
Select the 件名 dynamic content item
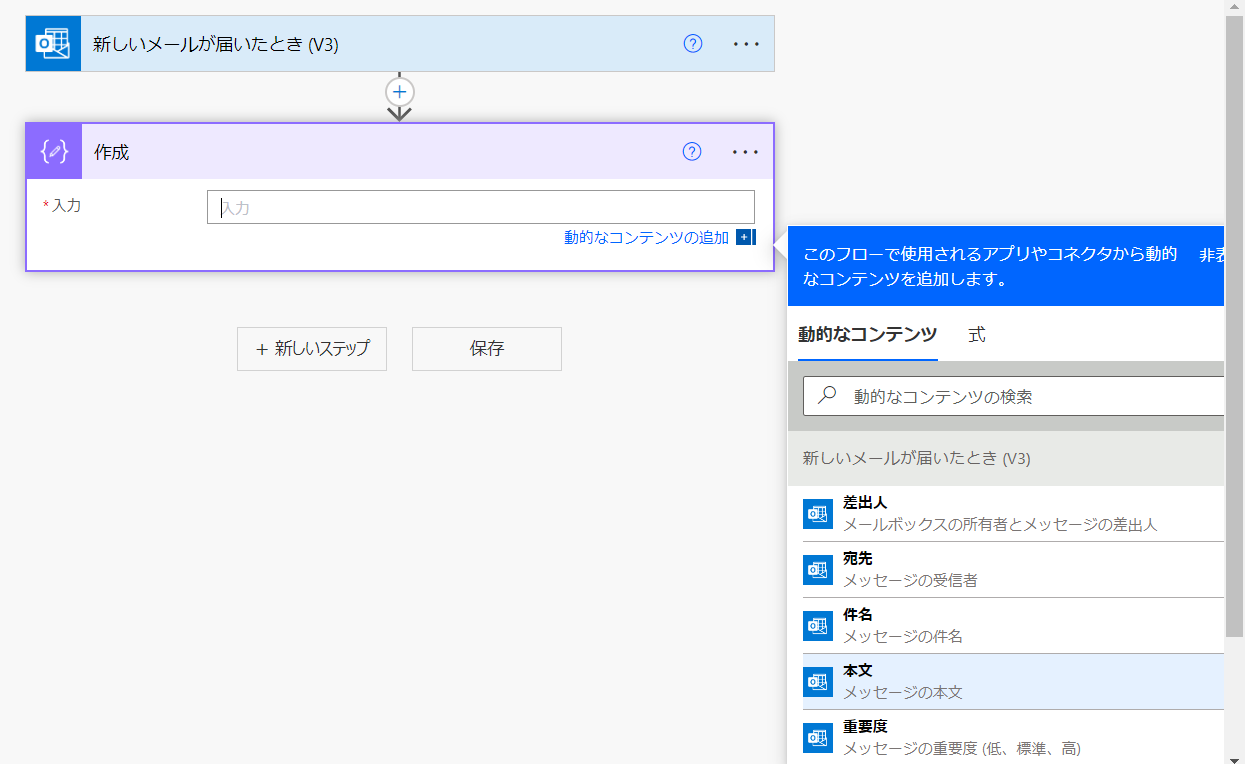tap(1013, 626)
